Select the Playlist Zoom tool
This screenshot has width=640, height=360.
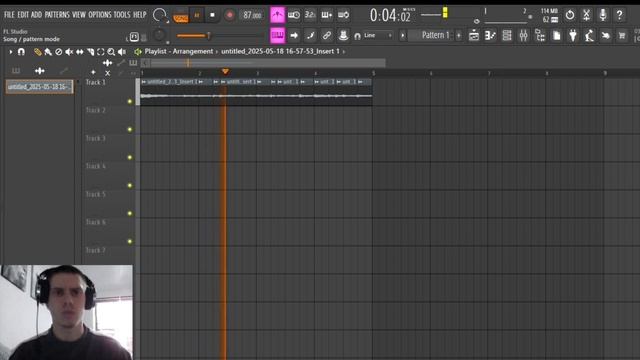111,52
